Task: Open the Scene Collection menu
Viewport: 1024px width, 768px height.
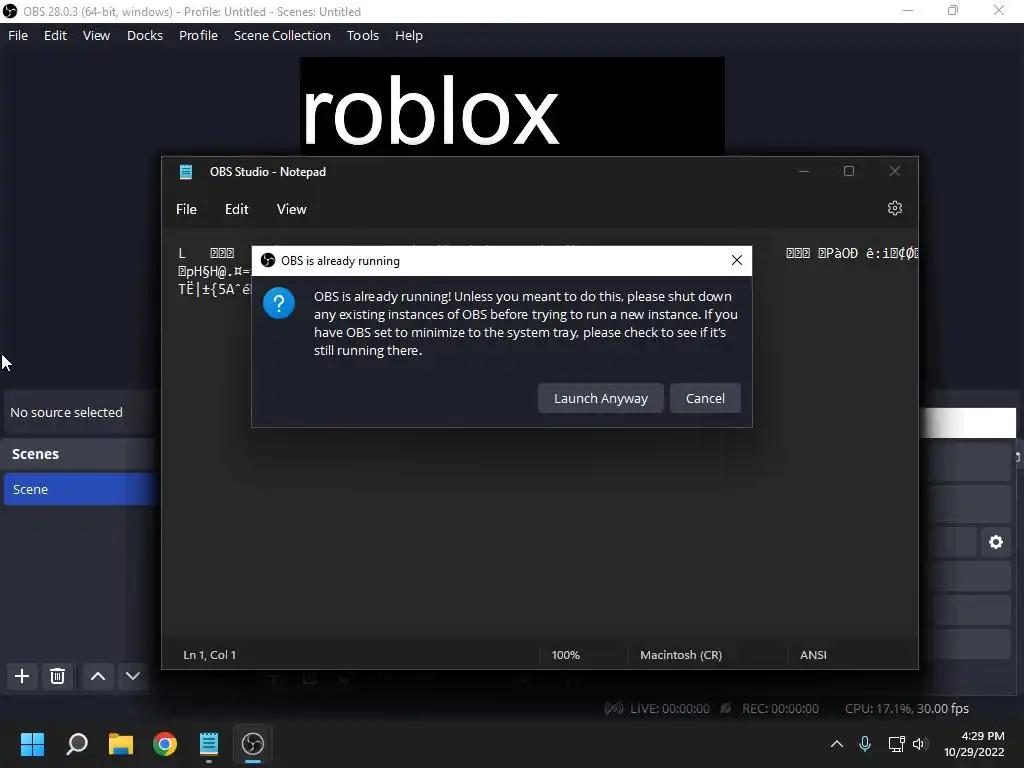Action: 282,35
